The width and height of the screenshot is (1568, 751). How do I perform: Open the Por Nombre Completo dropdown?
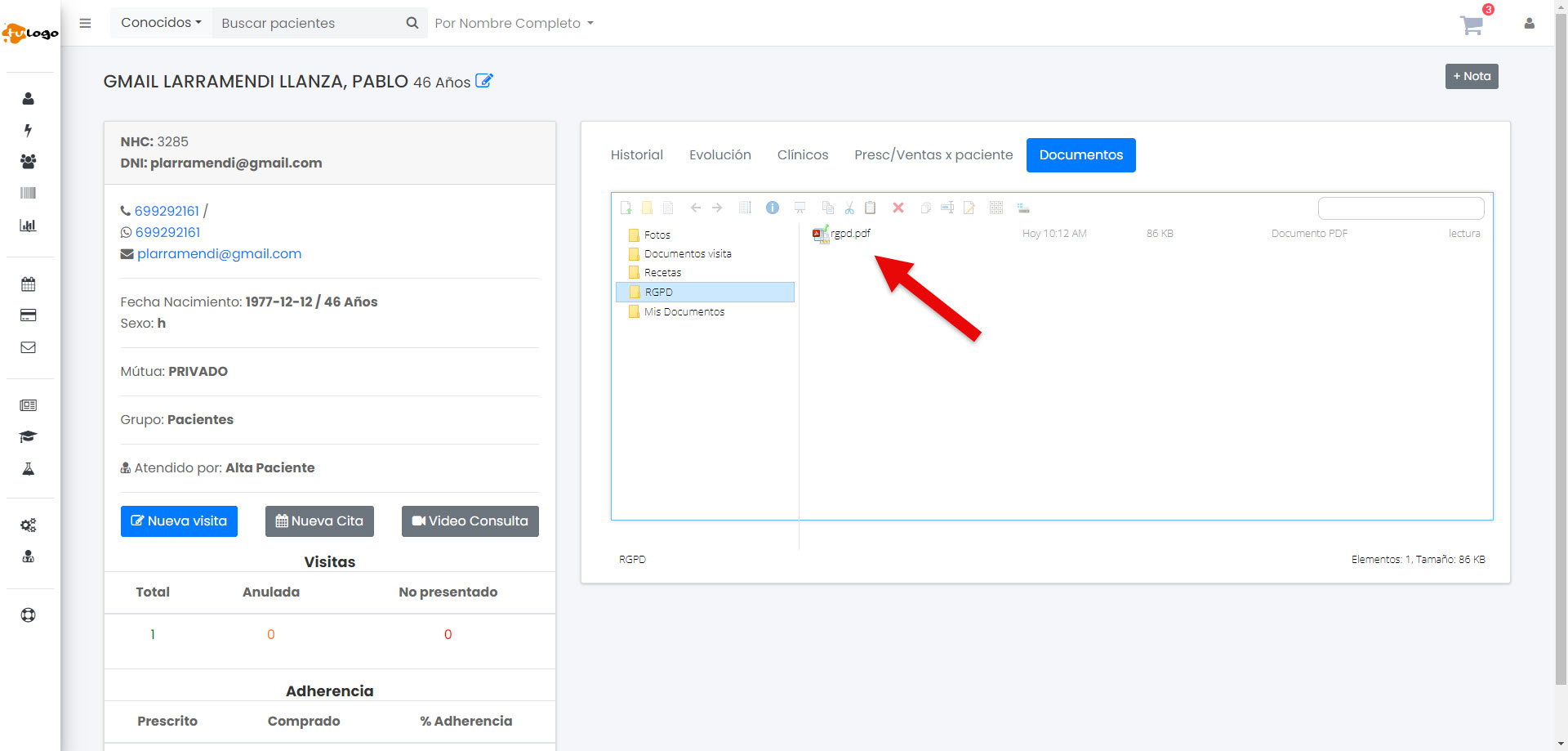click(x=514, y=24)
